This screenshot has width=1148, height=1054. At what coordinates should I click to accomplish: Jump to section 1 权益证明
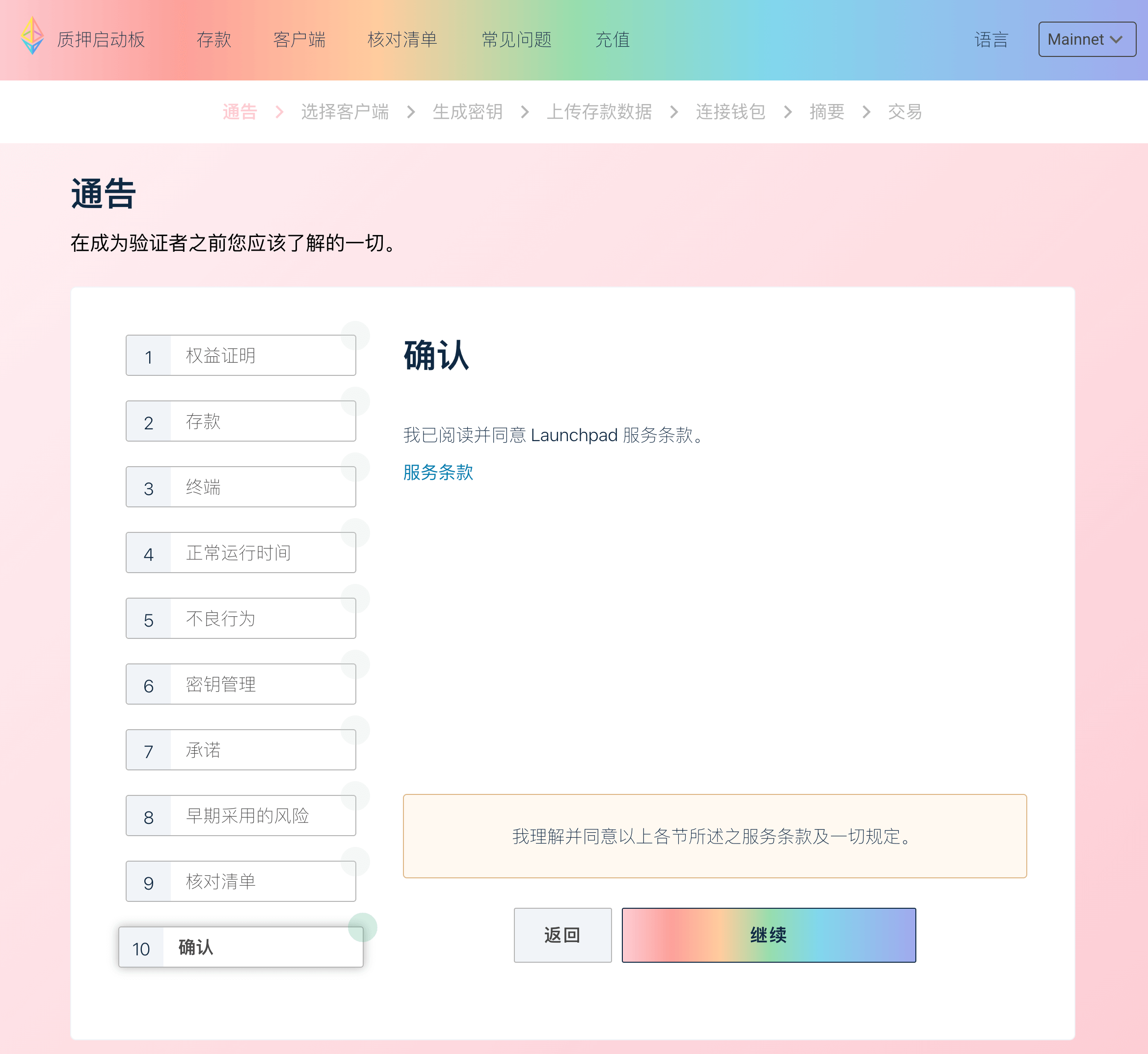click(x=241, y=355)
